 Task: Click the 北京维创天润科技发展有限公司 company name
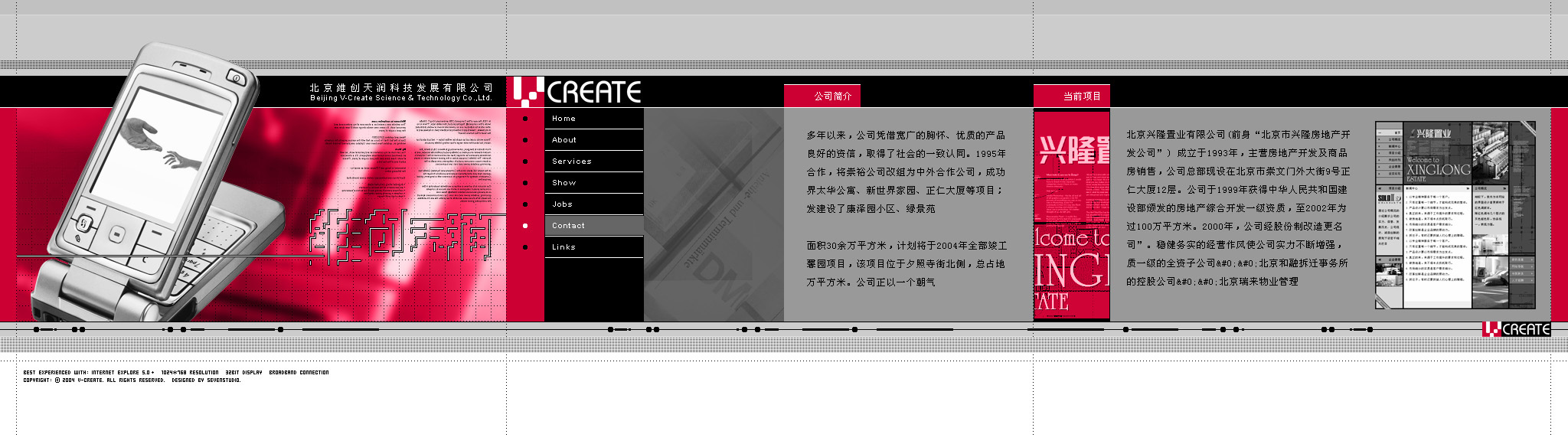(401, 88)
